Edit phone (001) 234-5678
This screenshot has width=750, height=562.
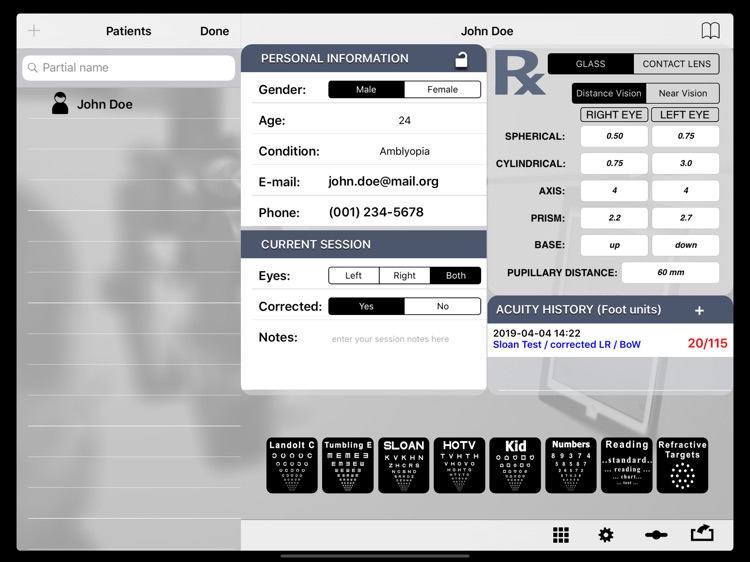pyautogui.click(x=376, y=212)
